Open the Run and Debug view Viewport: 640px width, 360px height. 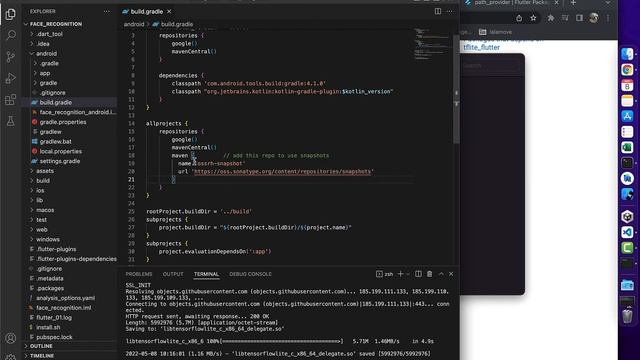pyautogui.click(x=11, y=78)
